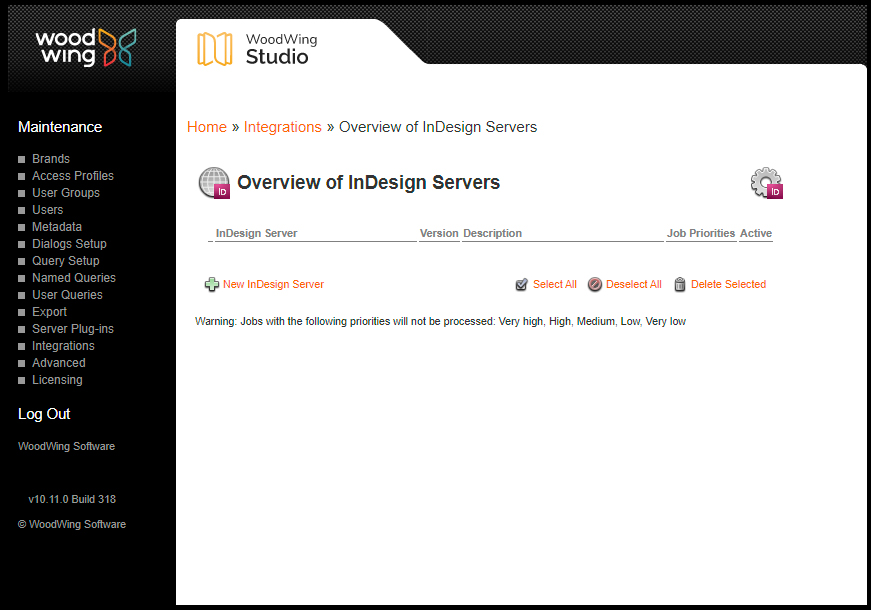Viewport: 871px width, 610px height.
Task: Click the InDesign Server column header
Action: 257,233
